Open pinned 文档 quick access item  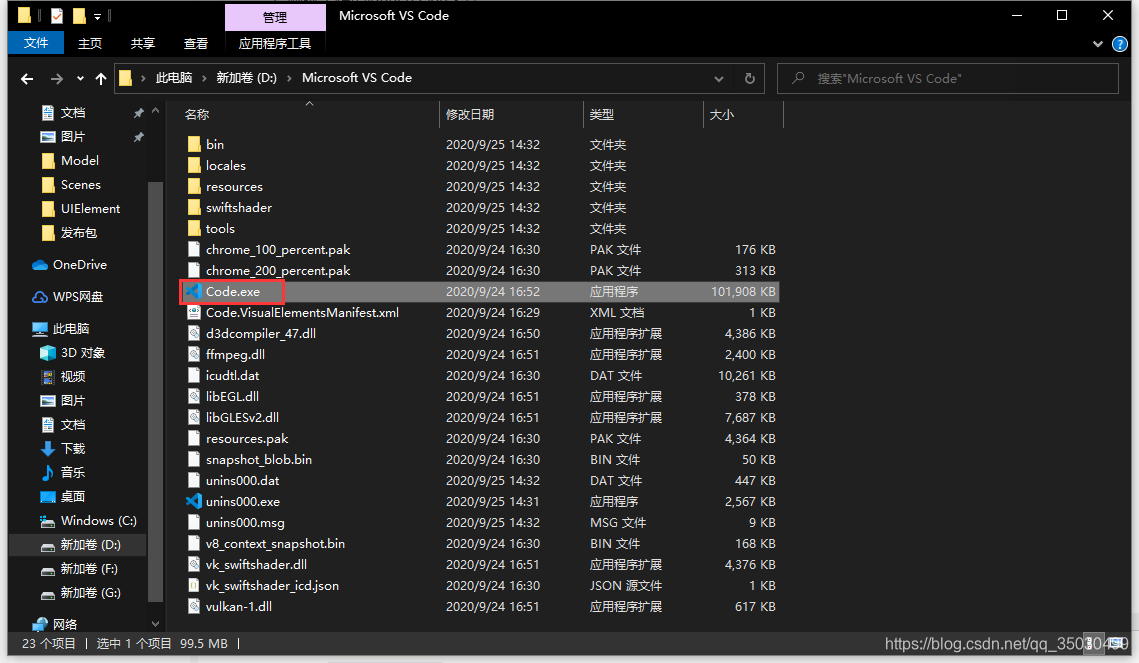pyautogui.click(x=62, y=113)
